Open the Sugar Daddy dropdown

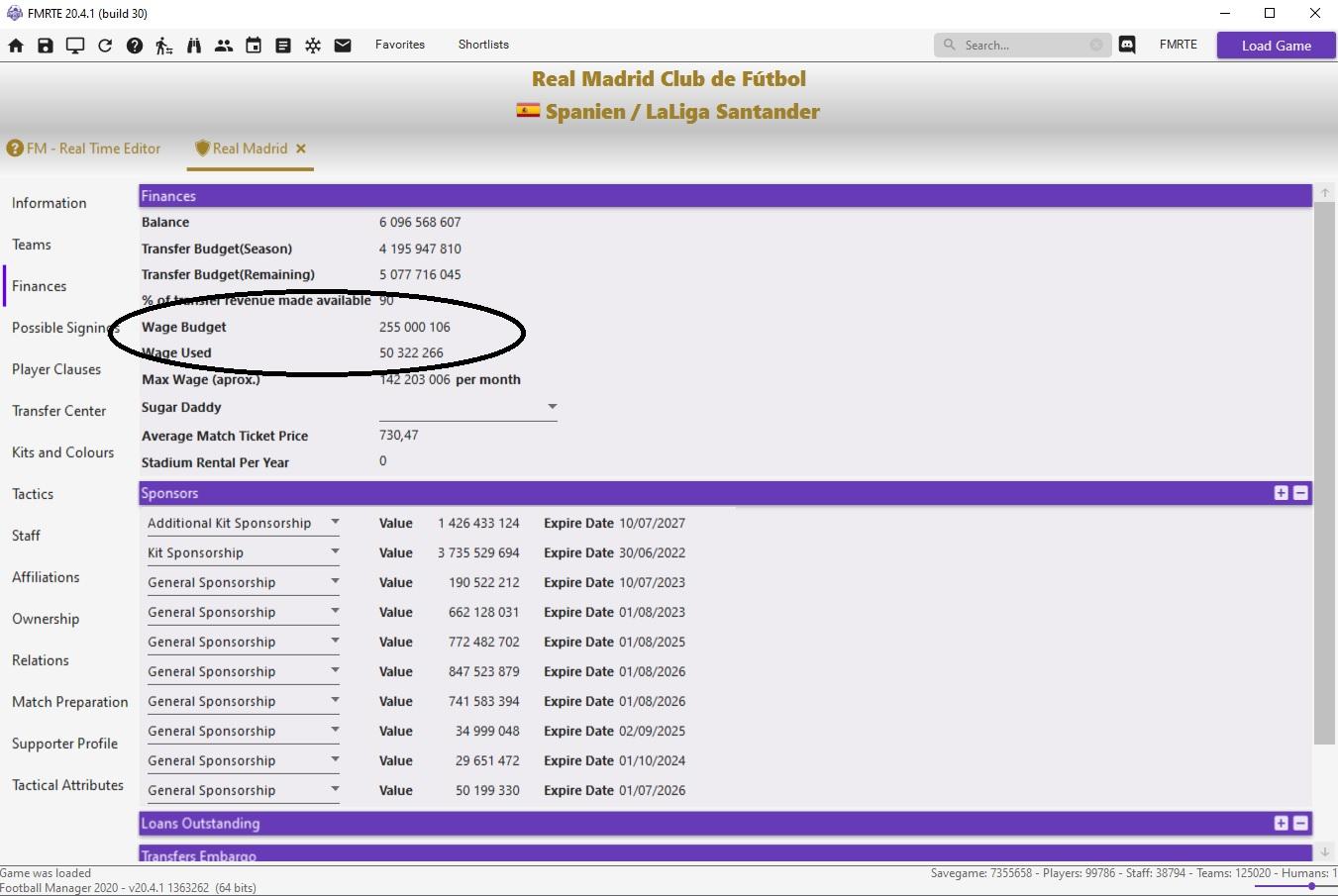pyautogui.click(x=467, y=407)
